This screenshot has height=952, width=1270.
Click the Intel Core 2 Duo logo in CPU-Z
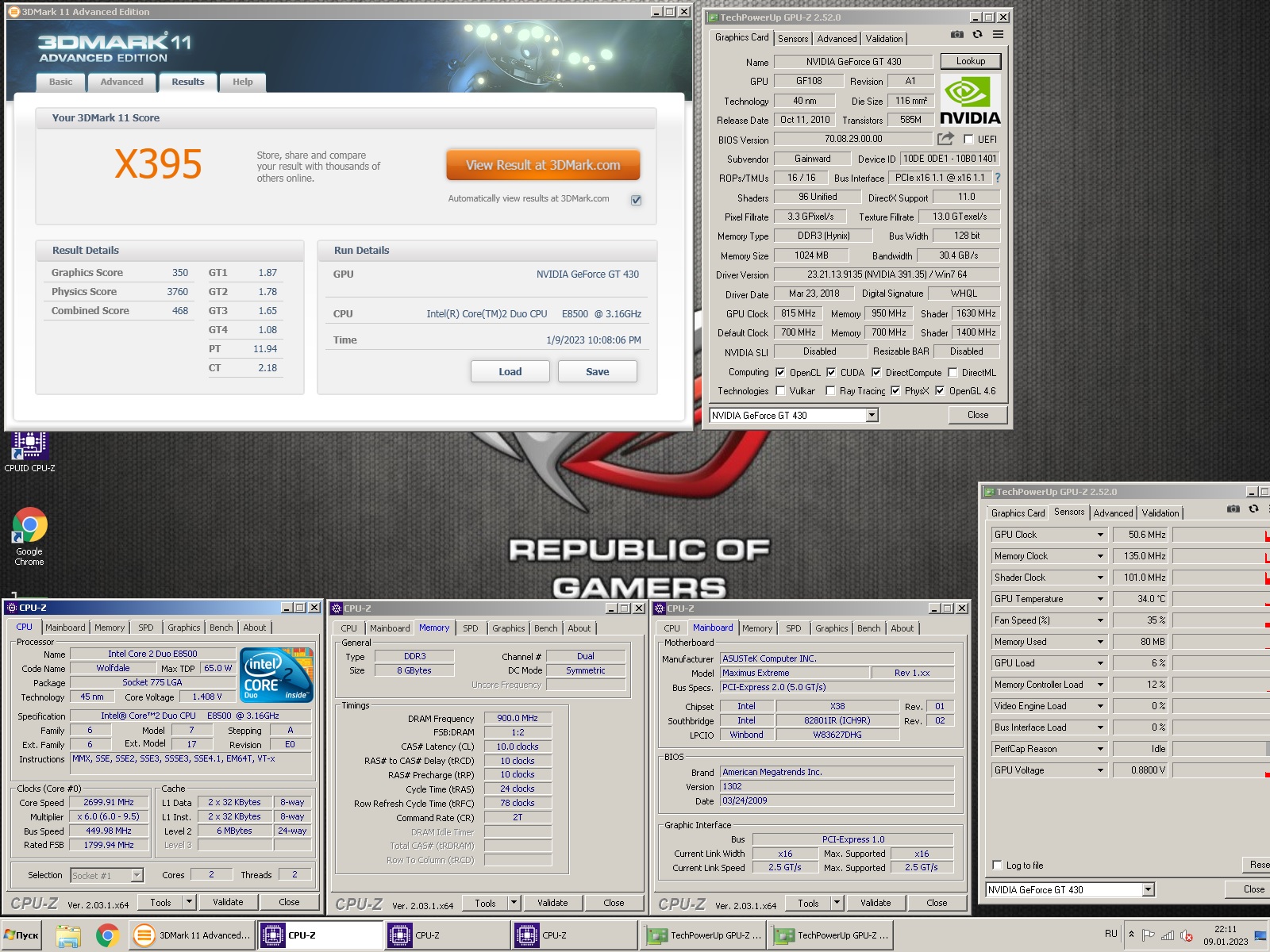point(277,675)
